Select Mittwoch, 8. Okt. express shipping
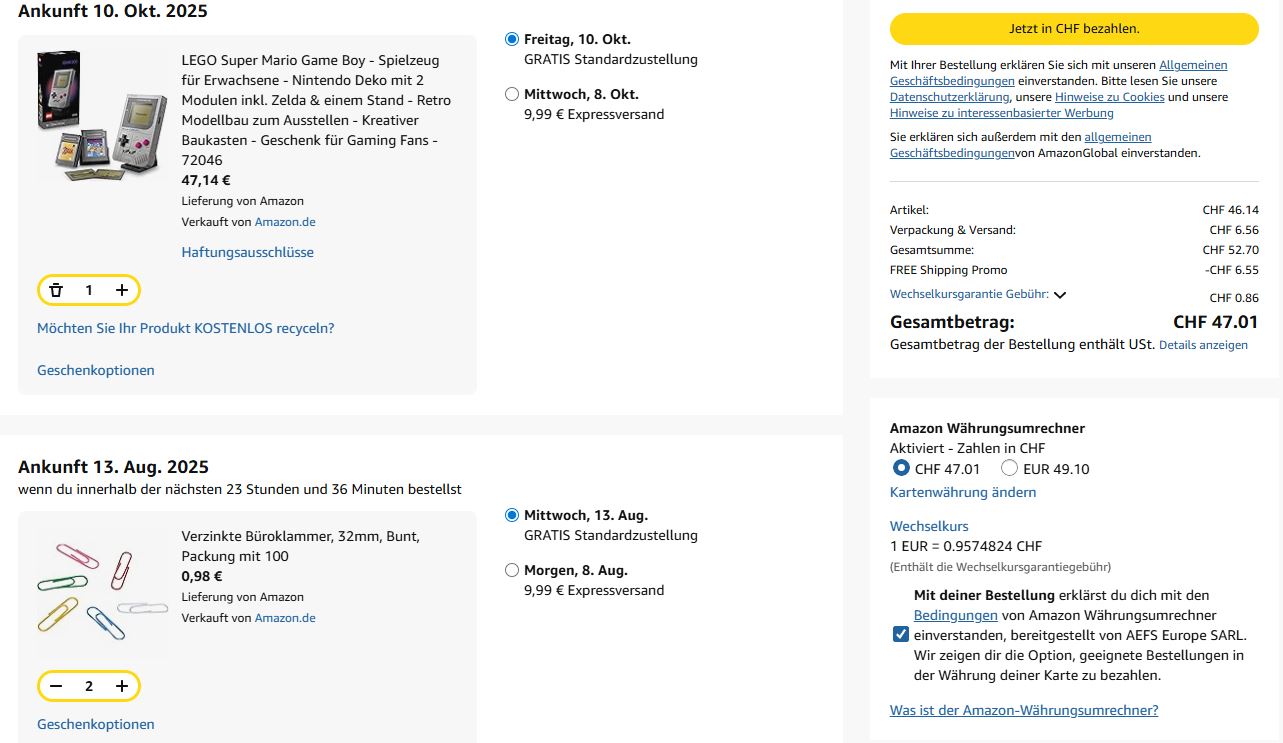Screen dimensions: 1283x743 [512, 94]
